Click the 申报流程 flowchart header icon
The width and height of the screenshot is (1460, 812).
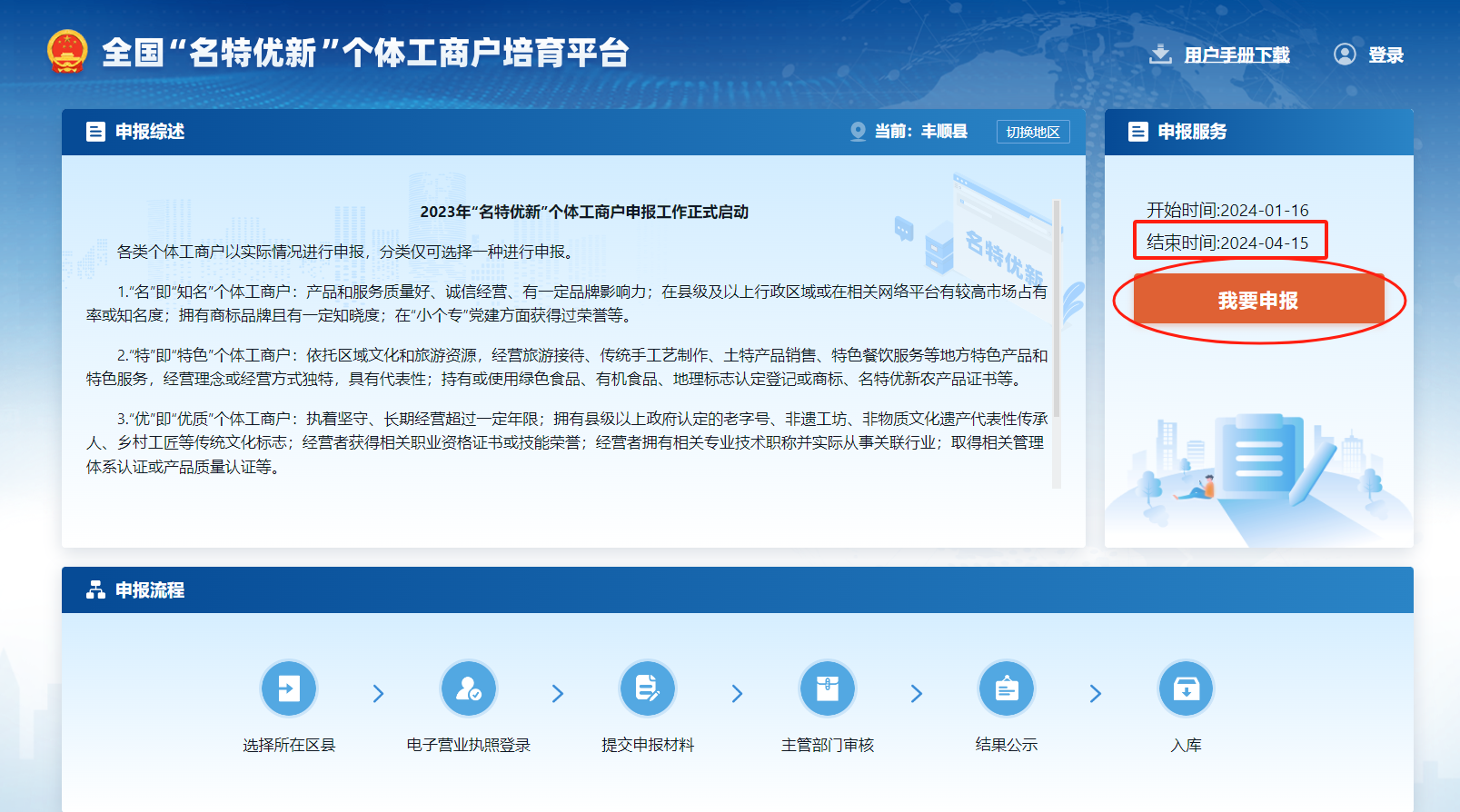point(95,590)
